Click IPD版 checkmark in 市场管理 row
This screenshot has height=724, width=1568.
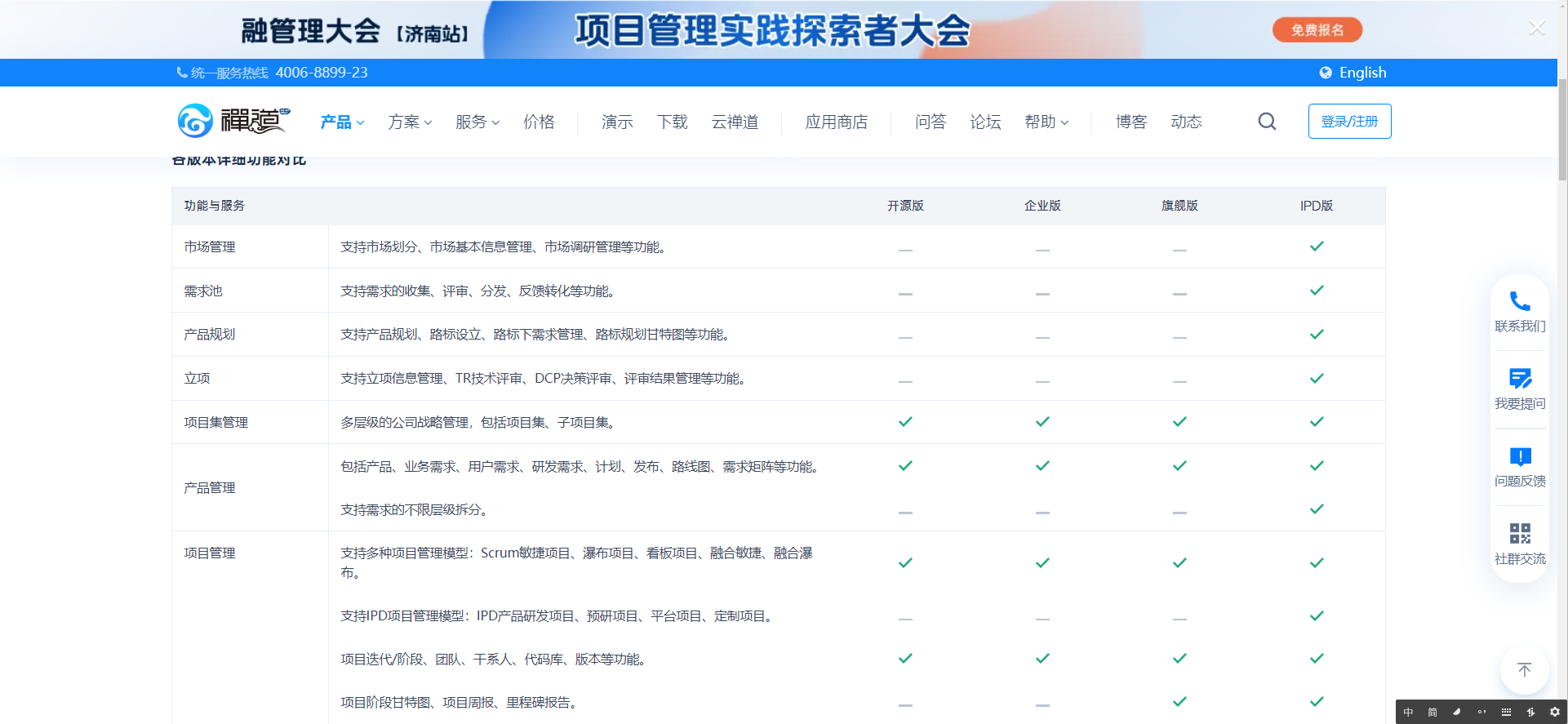tap(1317, 246)
